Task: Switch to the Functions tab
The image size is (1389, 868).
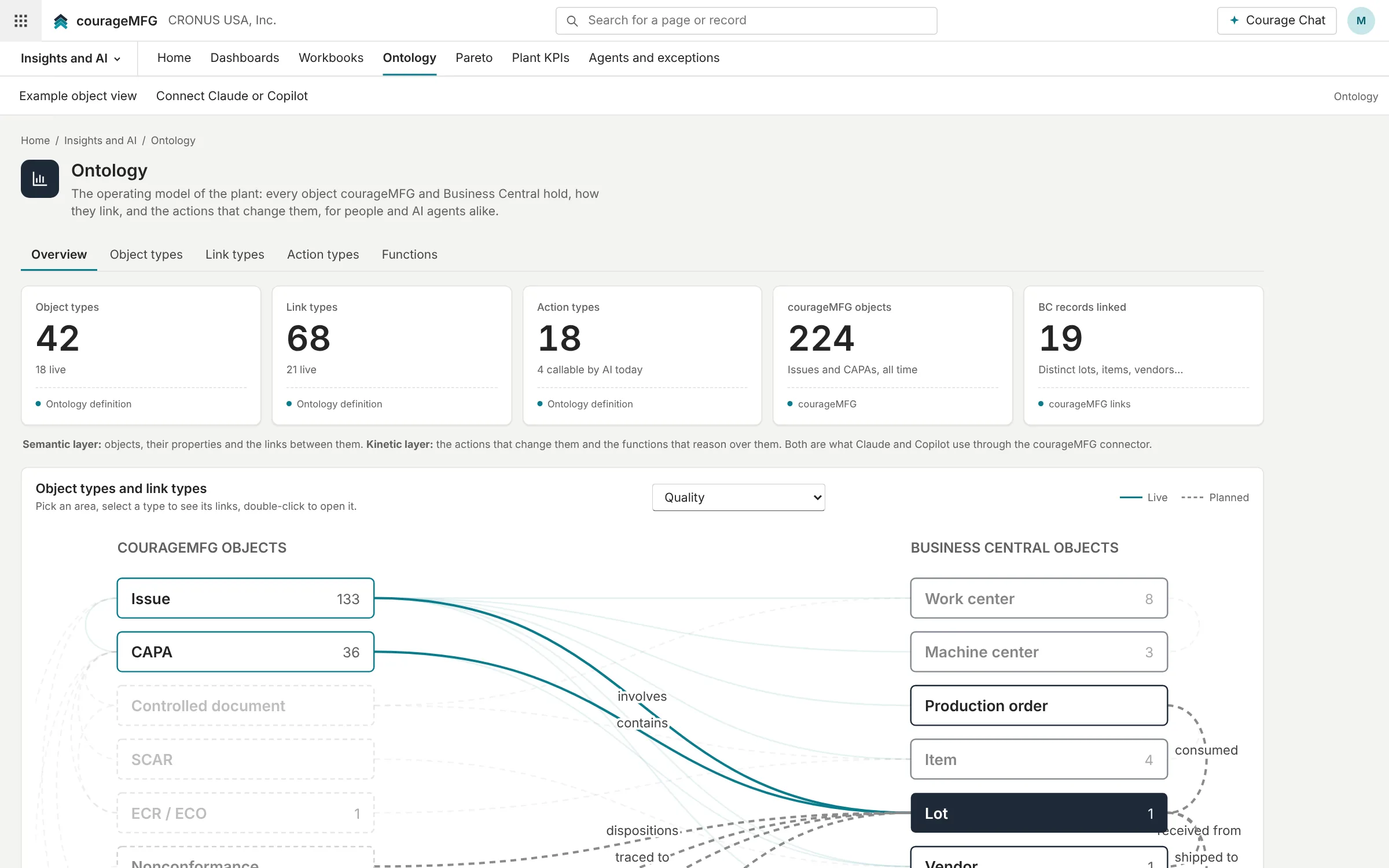Action: coord(410,255)
